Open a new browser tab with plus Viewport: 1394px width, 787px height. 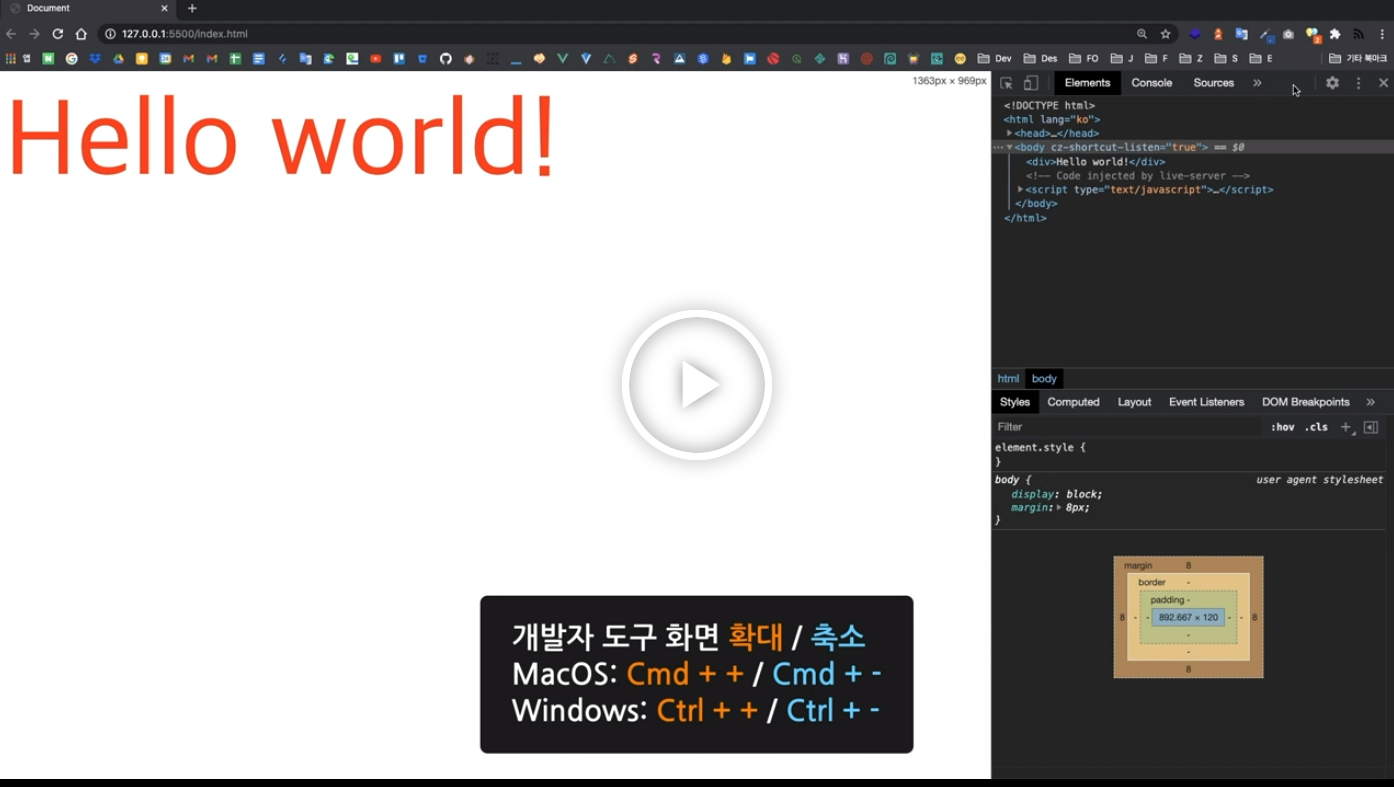coord(192,8)
